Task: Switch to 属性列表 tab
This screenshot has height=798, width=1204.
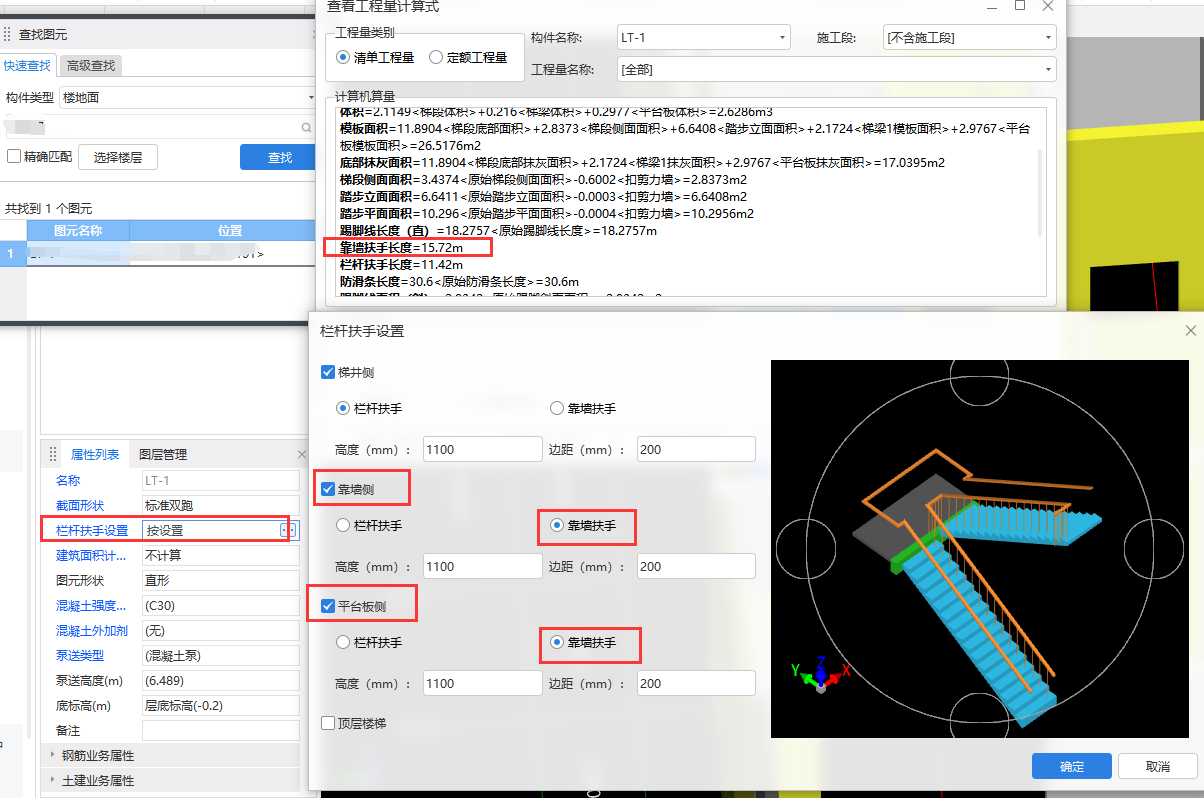Action: 95,454
